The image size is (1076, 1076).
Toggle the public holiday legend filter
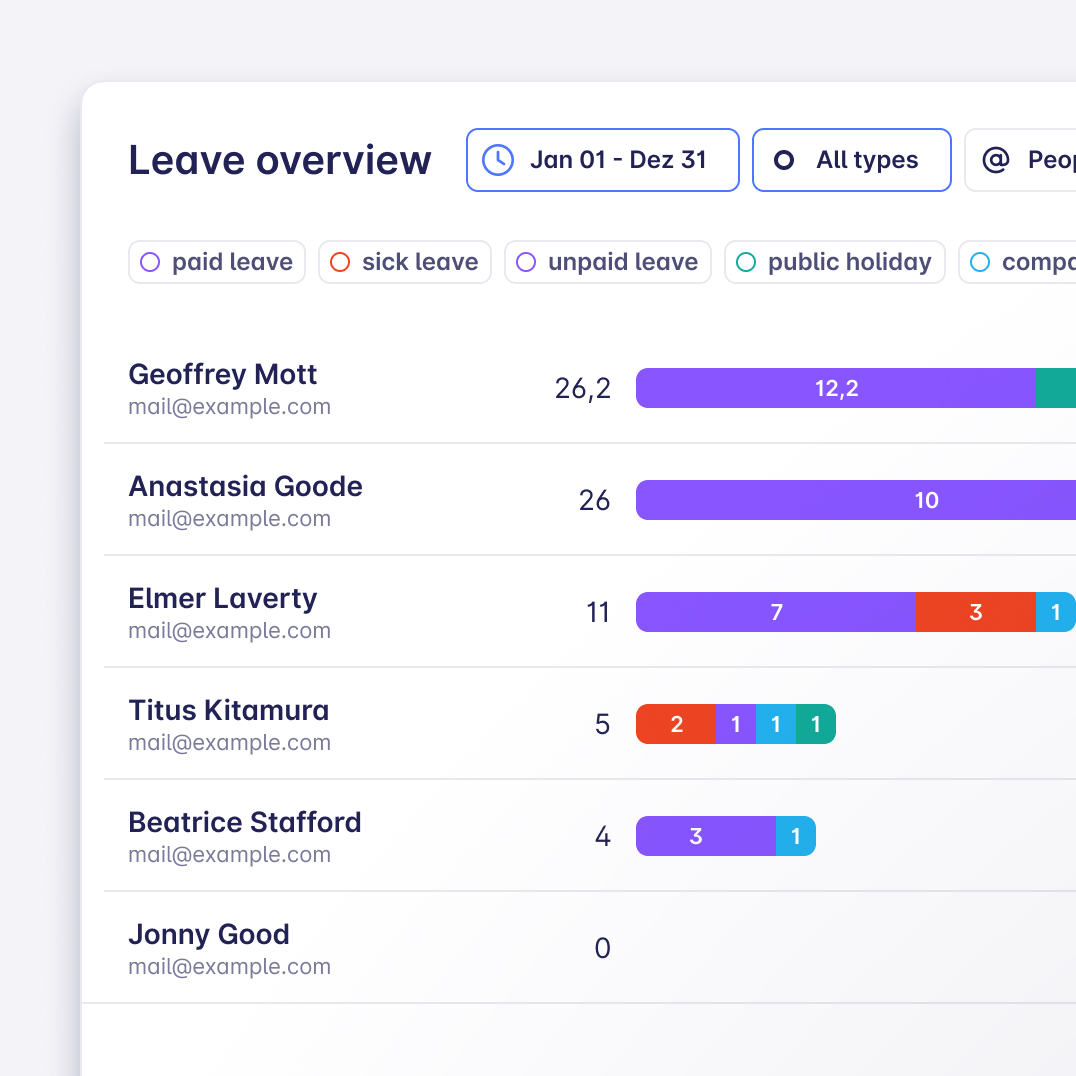[x=835, y=262]
